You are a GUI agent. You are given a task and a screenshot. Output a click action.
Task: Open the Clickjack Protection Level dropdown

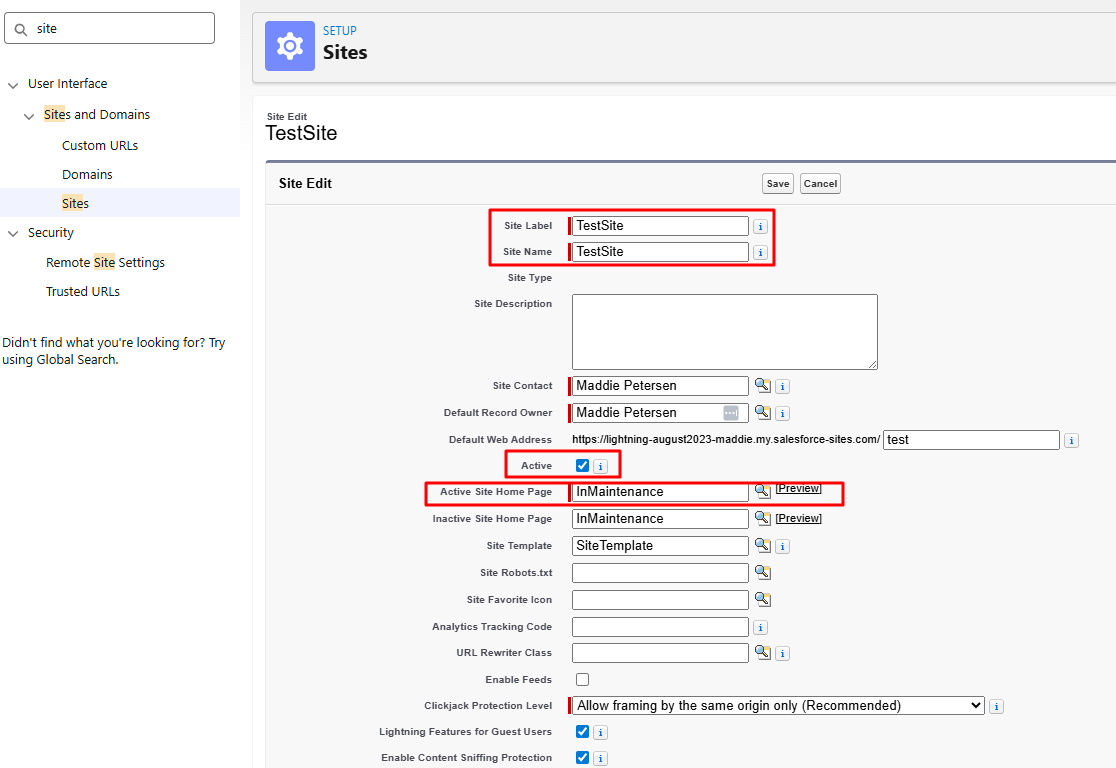coord(779,705)
